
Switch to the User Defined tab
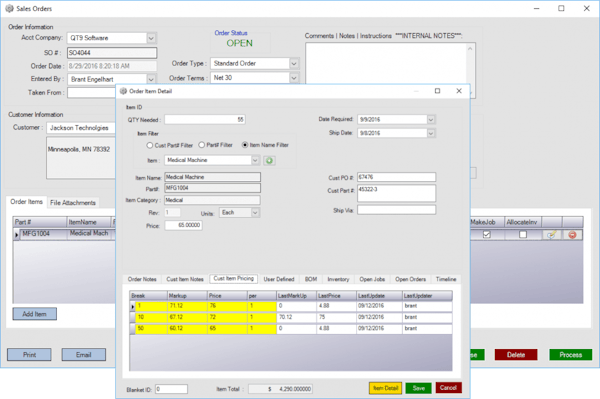pyautogui.click(x=279, y=279)
